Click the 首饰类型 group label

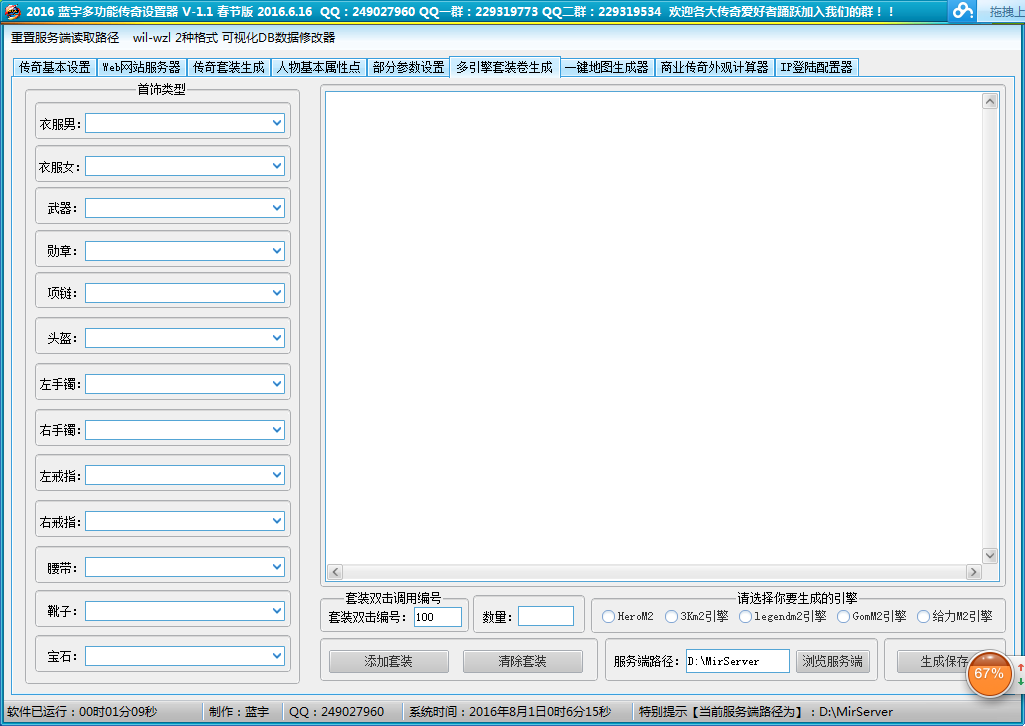tap(161, 90)
